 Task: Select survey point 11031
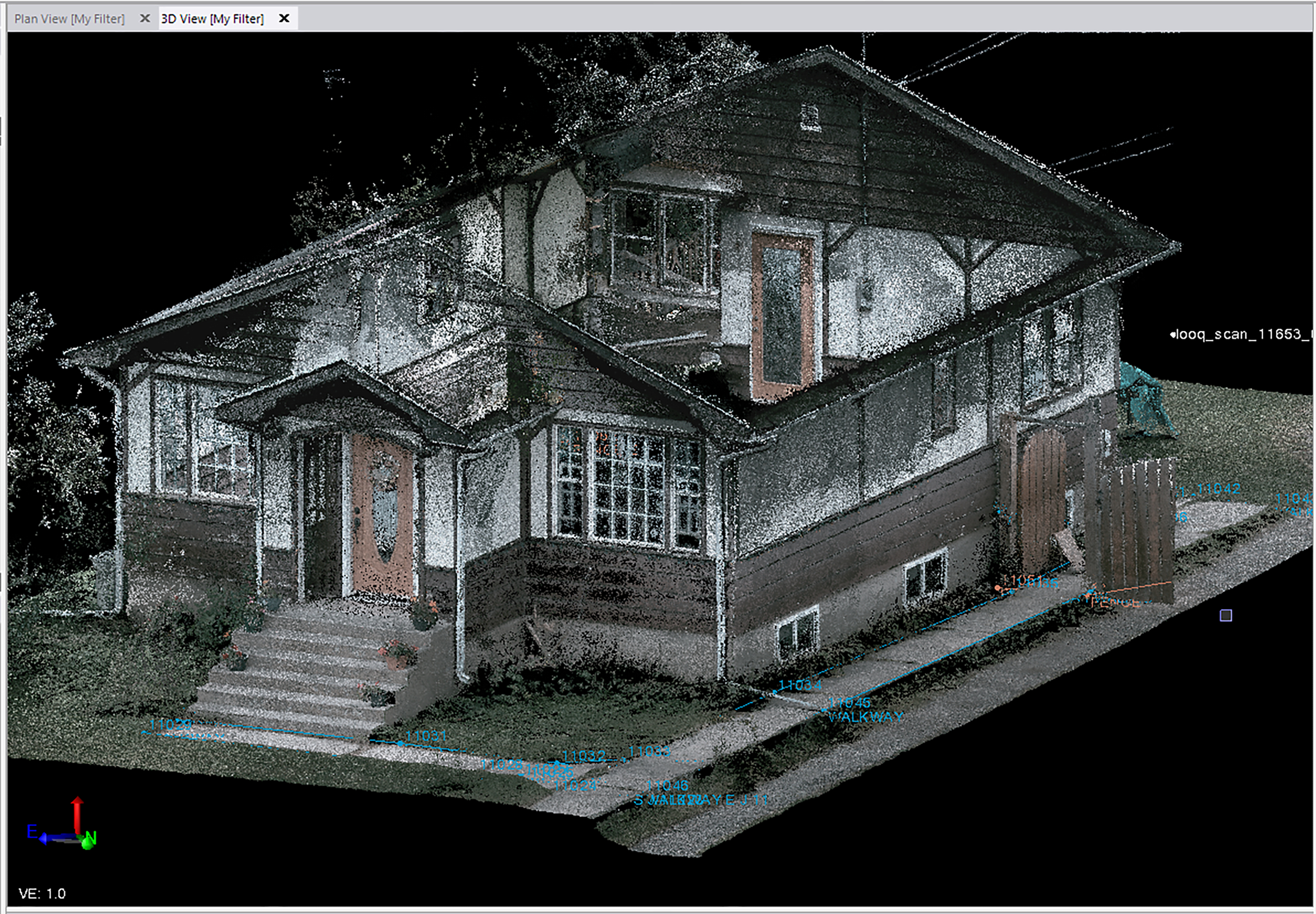[x=426, y=736]
